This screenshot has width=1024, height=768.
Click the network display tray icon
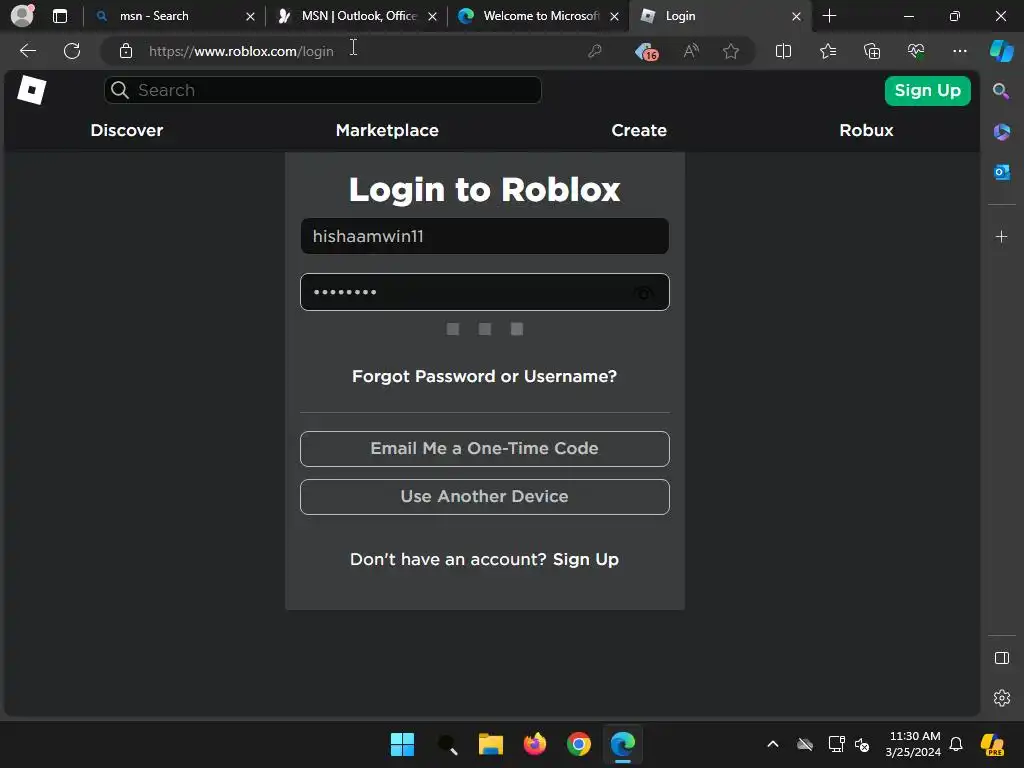pyautogui.click(x=836, y=744)
